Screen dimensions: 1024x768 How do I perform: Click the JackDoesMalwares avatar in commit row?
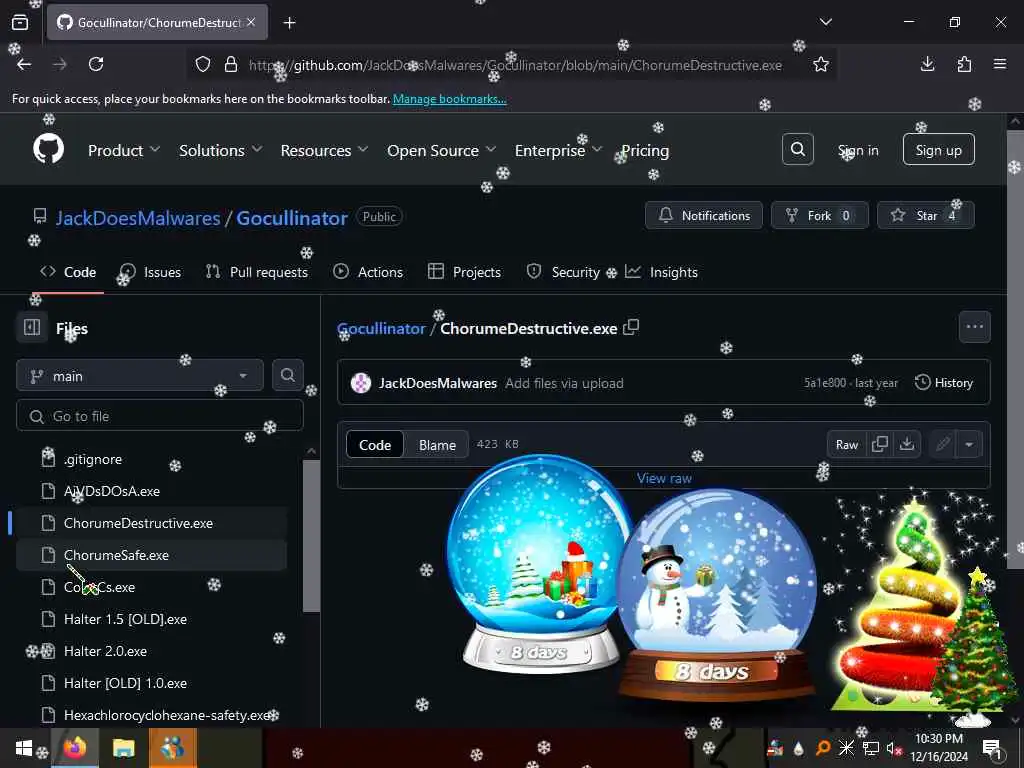360,383
